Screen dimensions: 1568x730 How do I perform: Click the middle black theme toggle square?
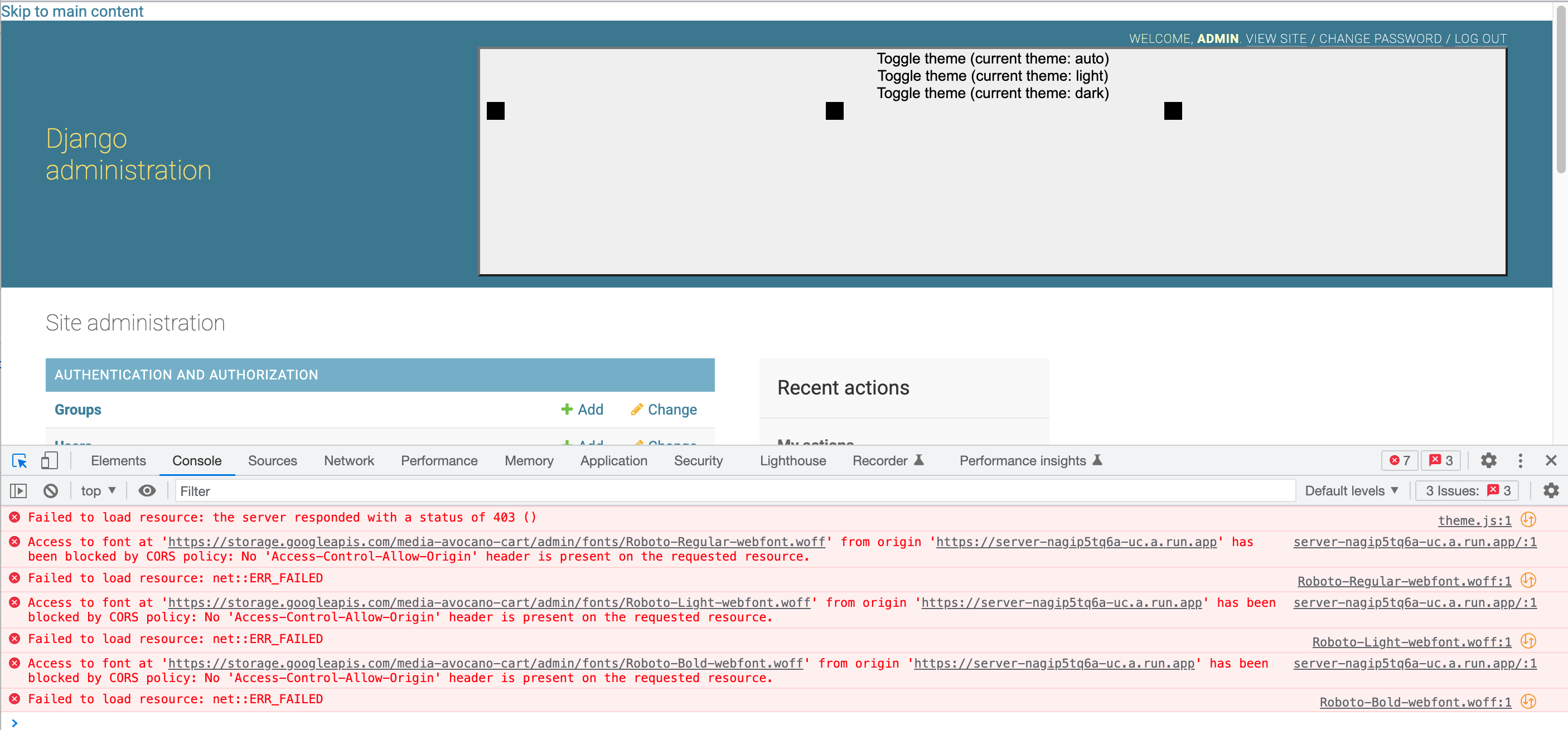[x=835, y=111]
